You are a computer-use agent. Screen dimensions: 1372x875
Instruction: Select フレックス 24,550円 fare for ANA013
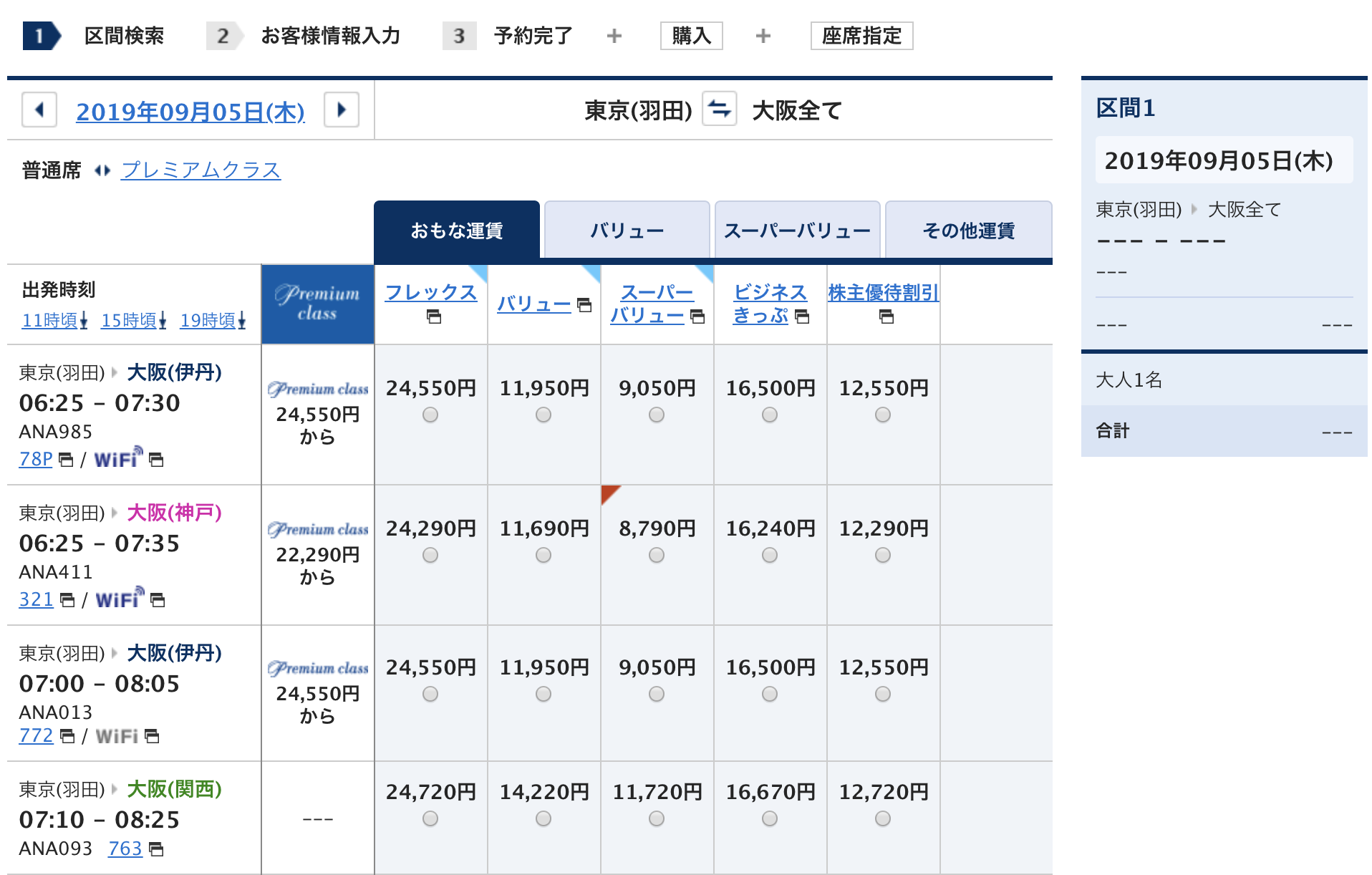point(430,694)
